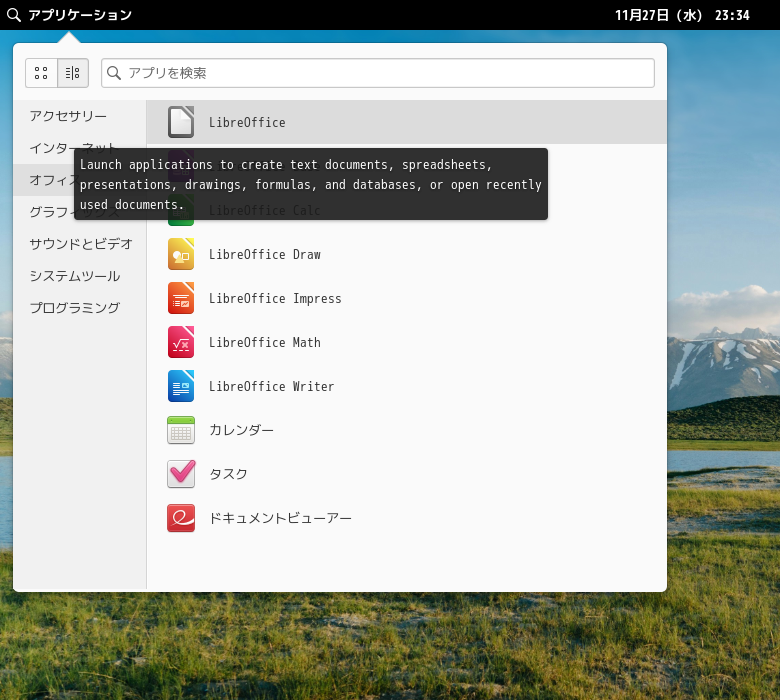Launch the タスク checkmark icon

181,474
